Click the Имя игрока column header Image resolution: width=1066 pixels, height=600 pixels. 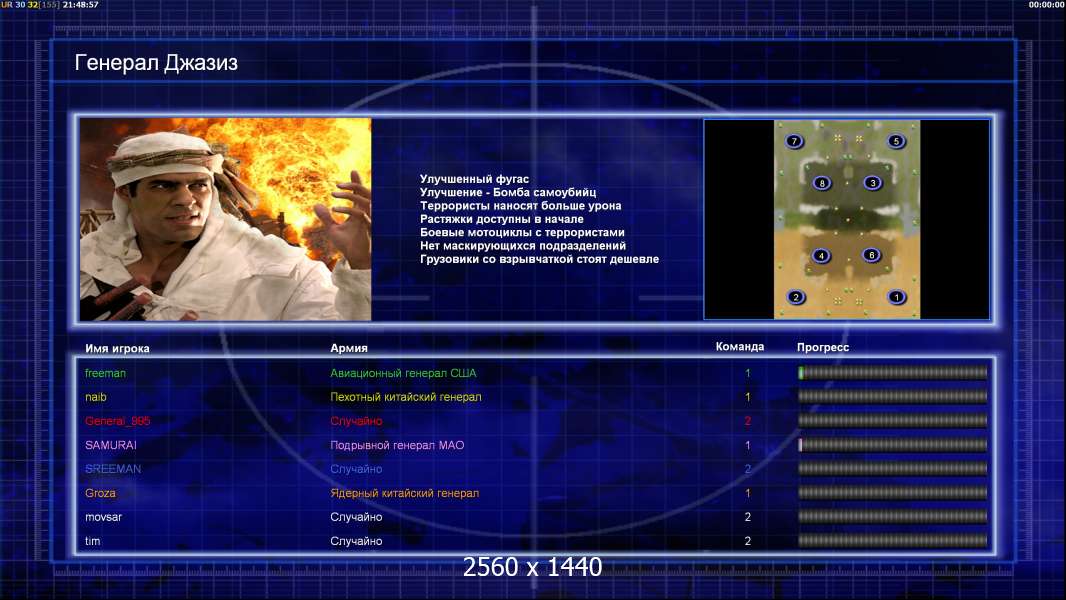(x=117, y=349)
